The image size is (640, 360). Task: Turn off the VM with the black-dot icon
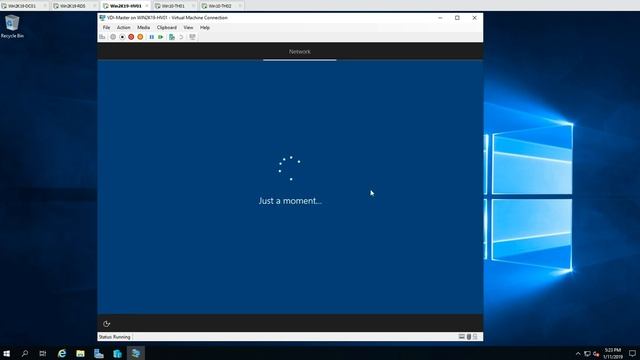pos(122,37)
